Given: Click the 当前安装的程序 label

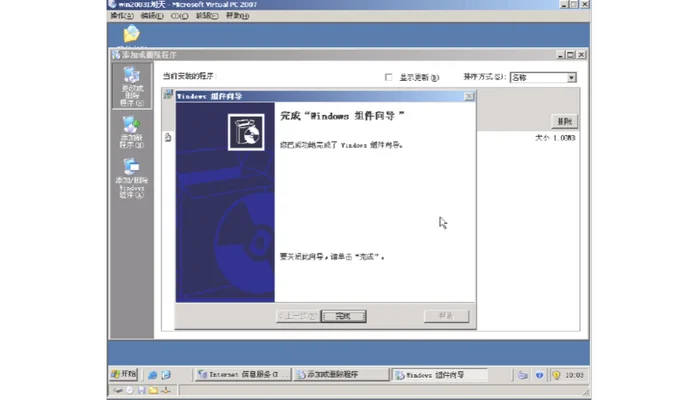Looking at the screenshot, I should (189, 76).
